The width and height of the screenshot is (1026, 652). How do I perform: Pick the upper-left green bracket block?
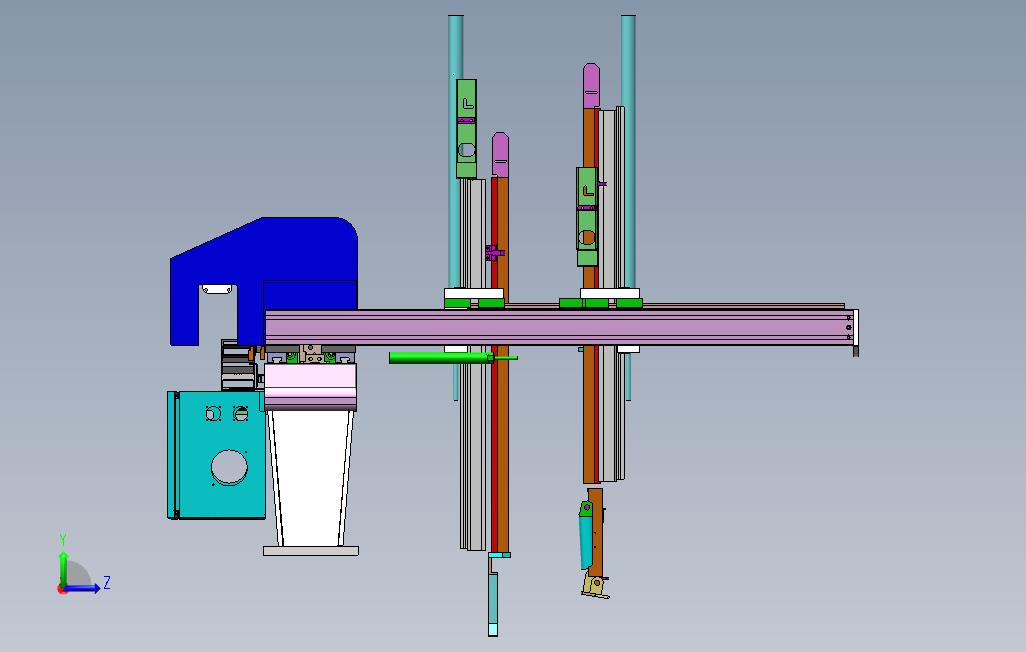tap(466, 128)
